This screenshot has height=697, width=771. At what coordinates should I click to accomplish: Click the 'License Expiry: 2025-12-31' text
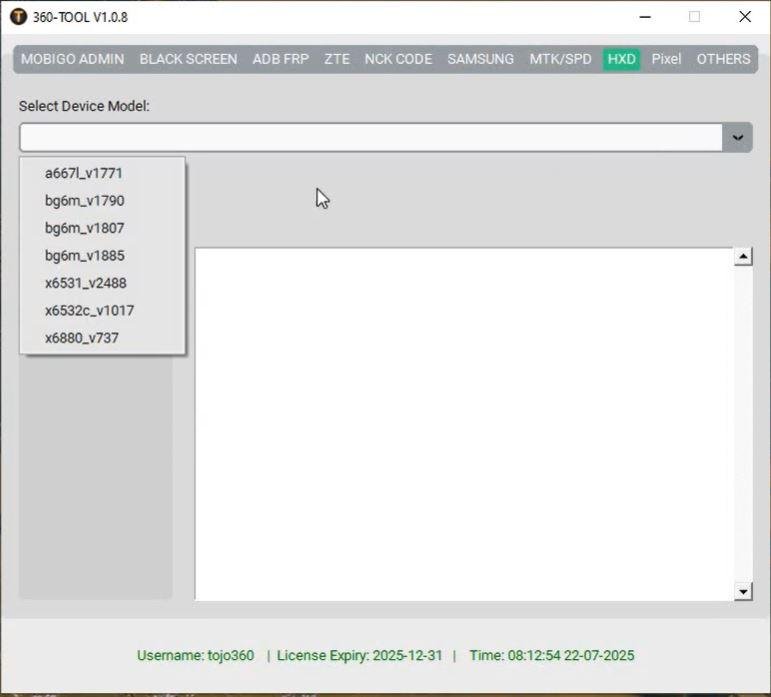[x=359, y=656]
